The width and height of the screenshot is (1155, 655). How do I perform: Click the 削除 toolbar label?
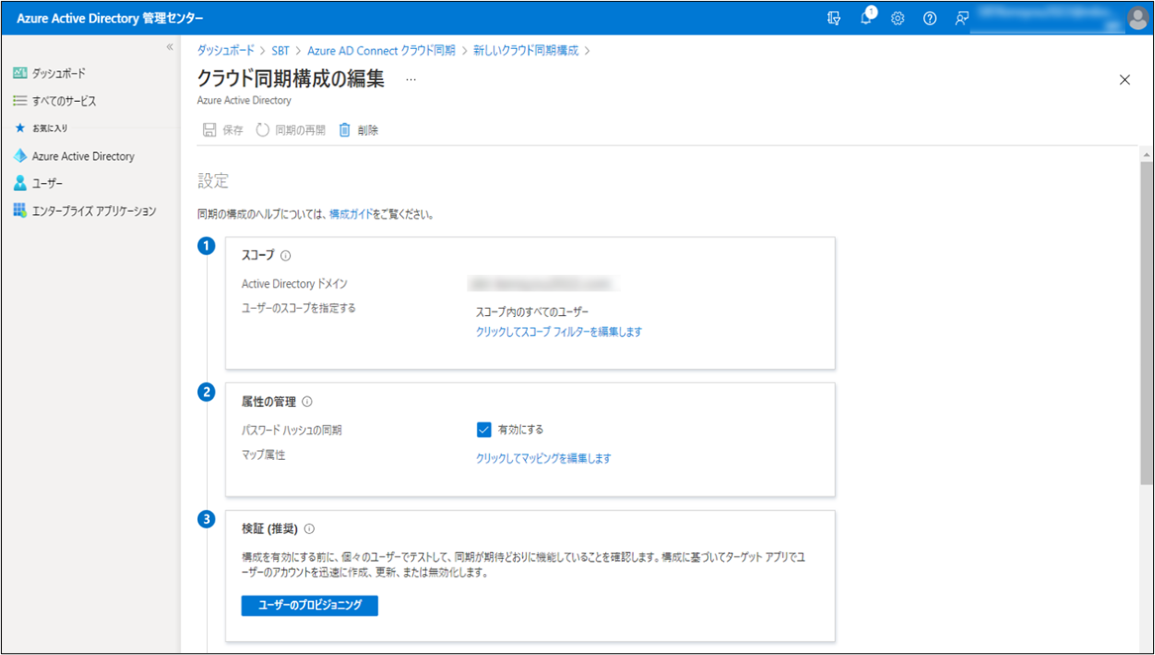tap(368, 130)
